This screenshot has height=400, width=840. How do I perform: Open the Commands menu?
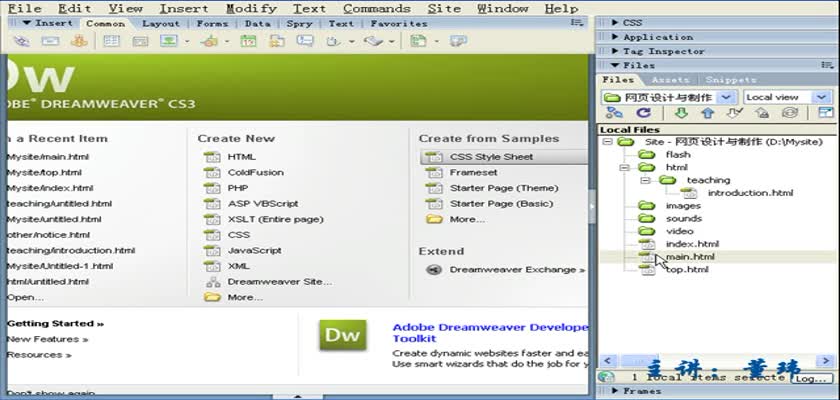point(377,9)
